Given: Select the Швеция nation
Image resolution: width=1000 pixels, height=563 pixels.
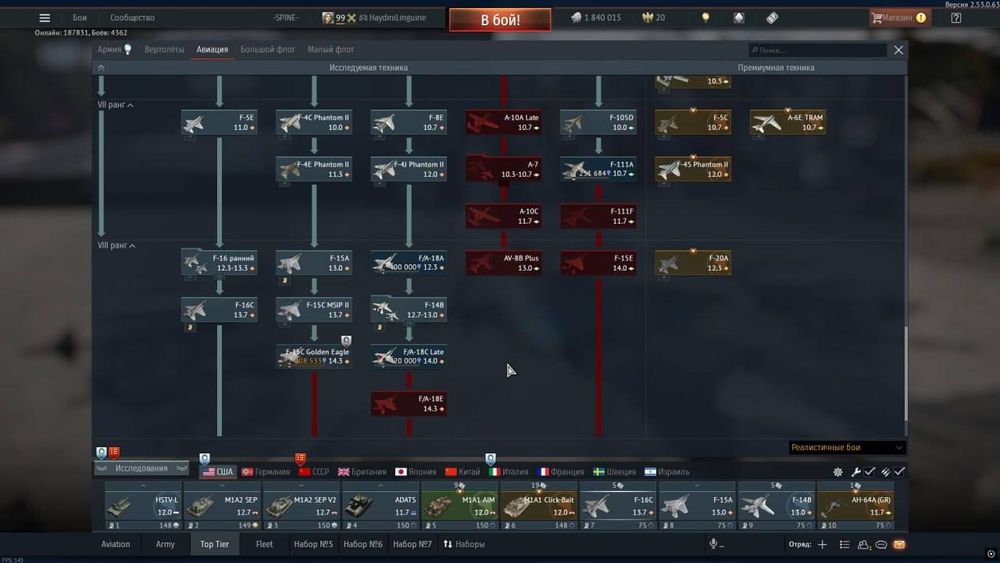Looking at the screenshot, I should (x=615, y=472).
